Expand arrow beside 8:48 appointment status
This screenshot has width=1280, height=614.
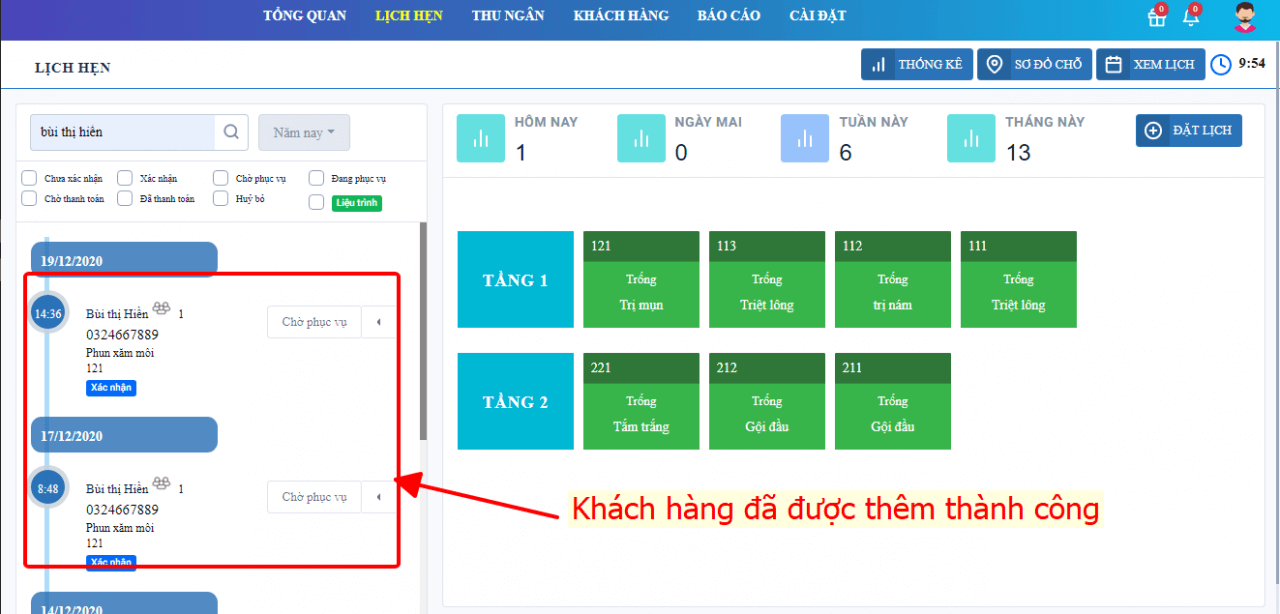(x=378, y=497)
